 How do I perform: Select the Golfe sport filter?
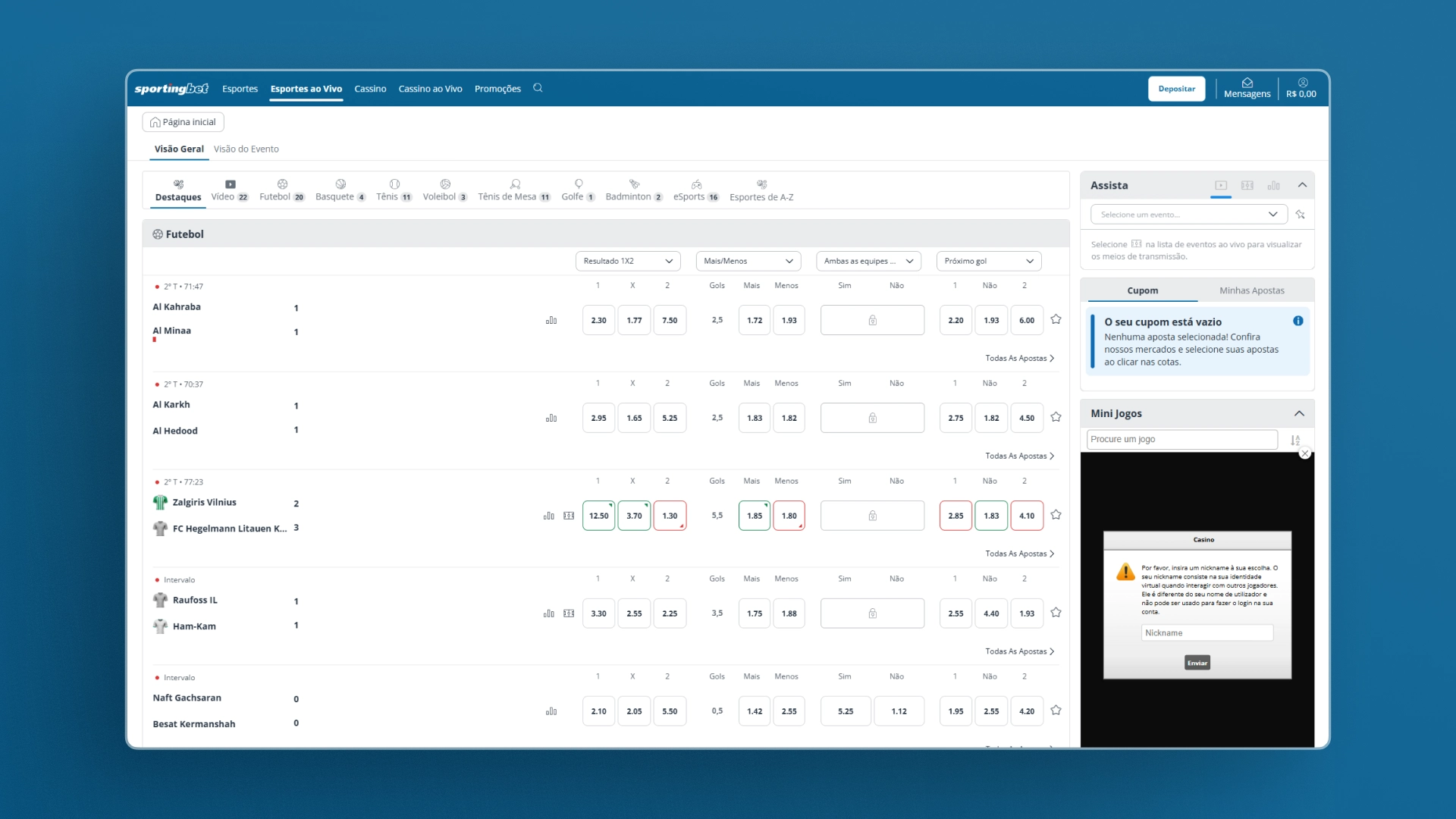579,190
